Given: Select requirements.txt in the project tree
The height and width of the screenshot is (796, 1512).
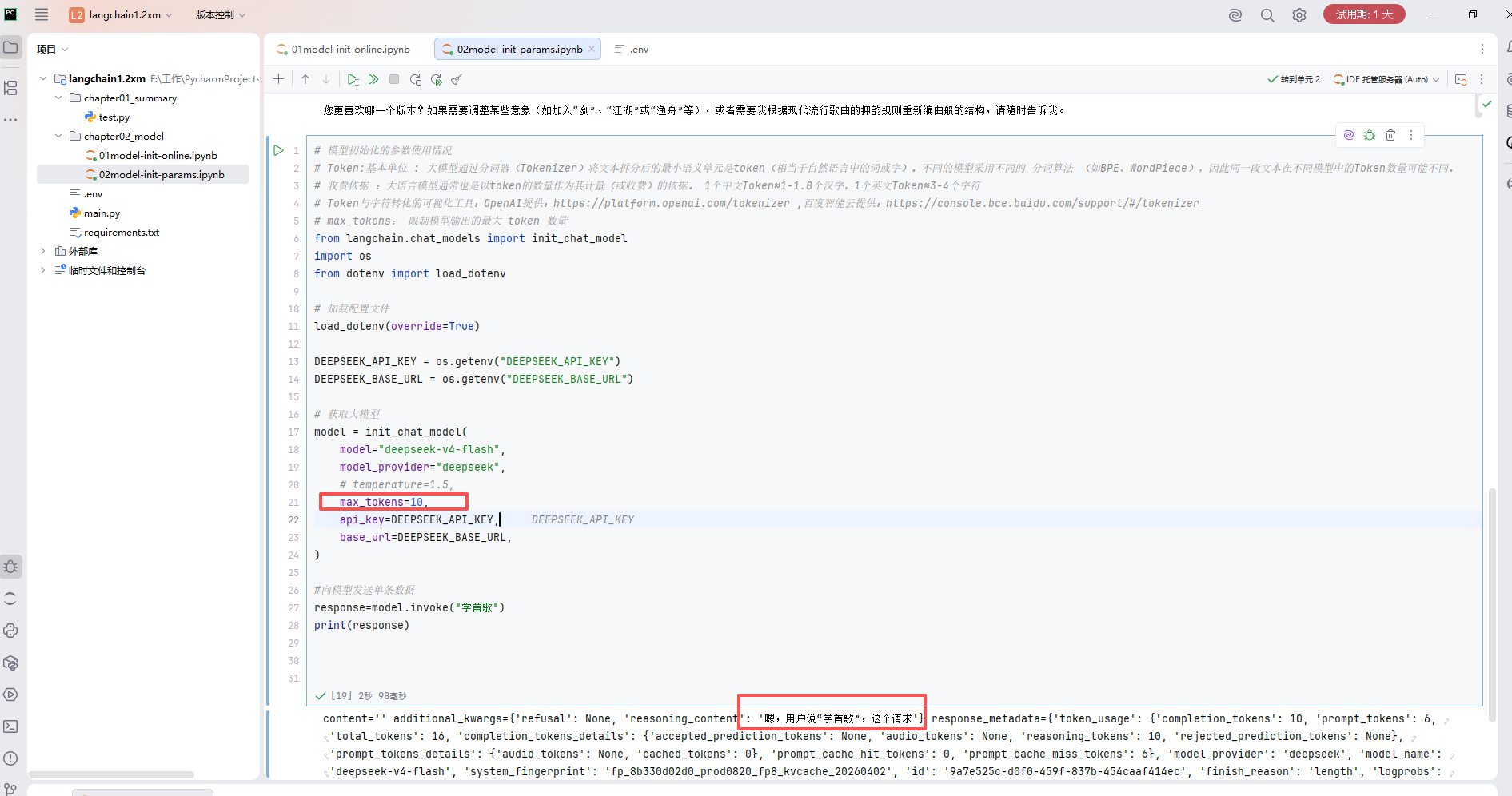Looking at the screenshot, I should pos(122,232).
